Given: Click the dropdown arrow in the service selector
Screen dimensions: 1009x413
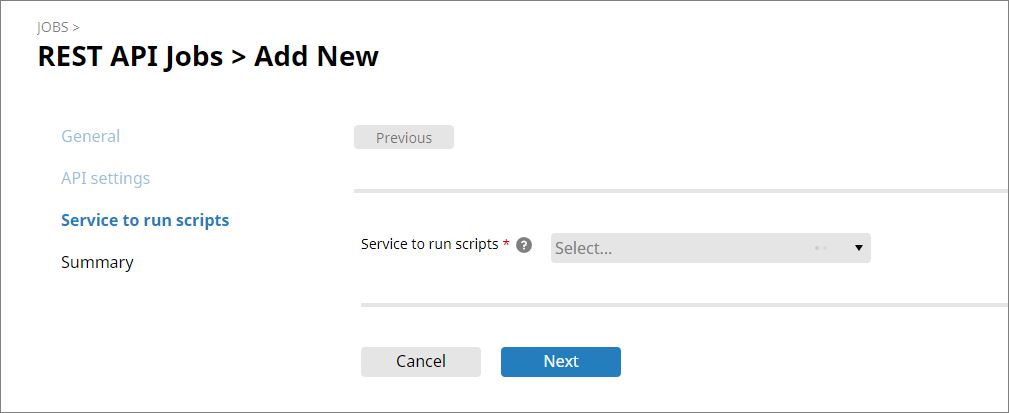Looking at the screenshot, I should click(858, 248).
